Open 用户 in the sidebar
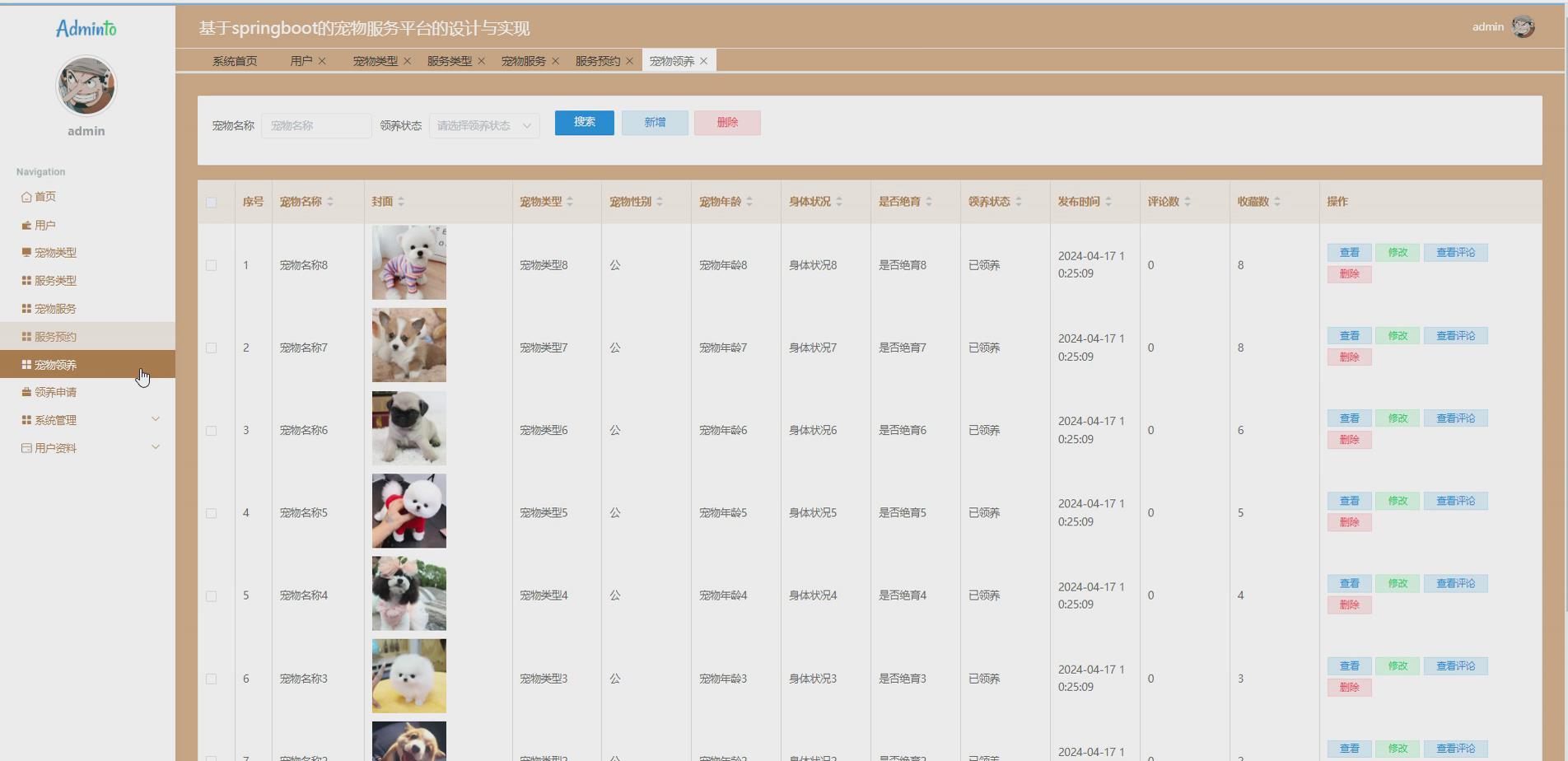This screenshot has height=761, width=1568. [x=87, y=225]
